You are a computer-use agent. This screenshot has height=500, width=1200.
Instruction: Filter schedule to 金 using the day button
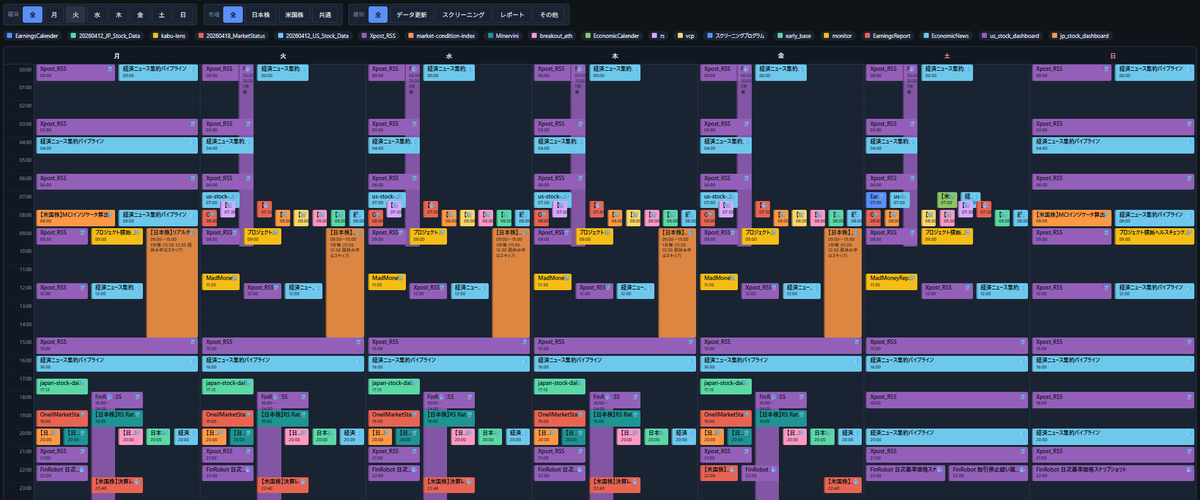point(139,16)
